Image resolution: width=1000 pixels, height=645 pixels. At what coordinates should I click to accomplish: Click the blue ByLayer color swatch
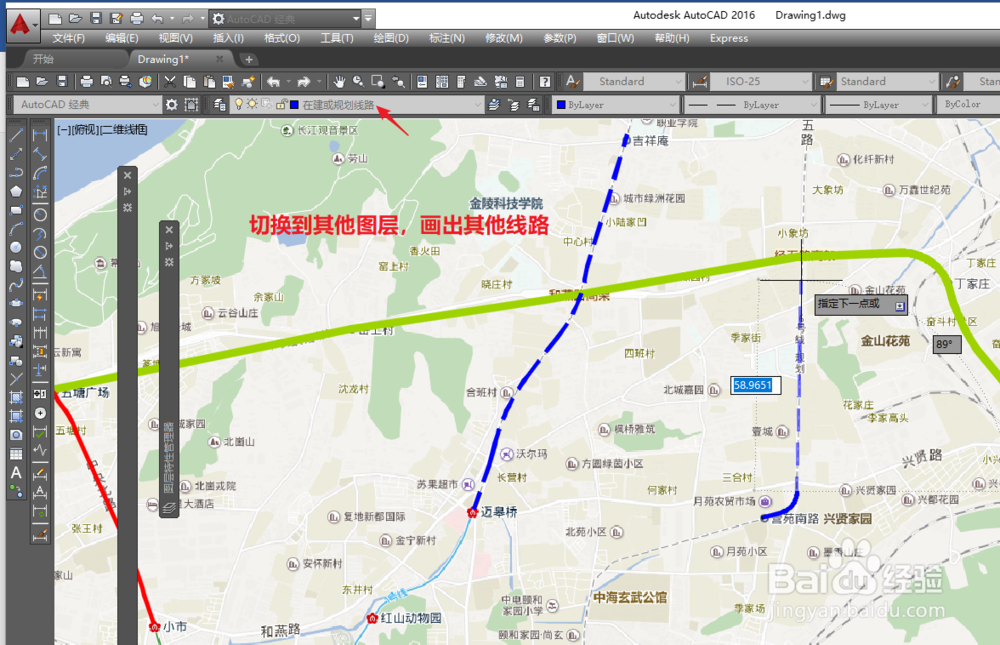tap(561, 105)
